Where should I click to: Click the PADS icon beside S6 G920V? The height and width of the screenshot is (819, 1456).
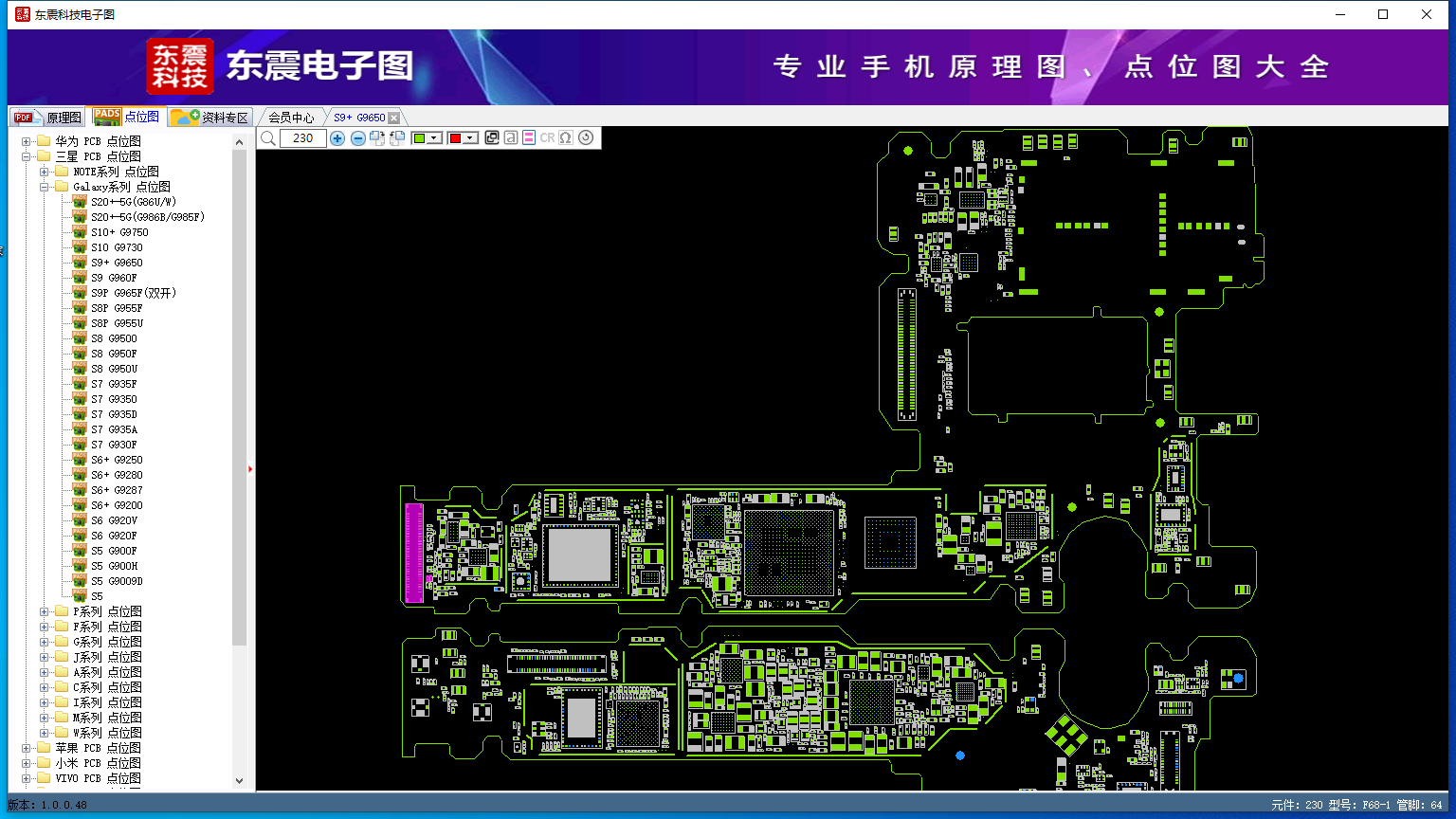click(x=80, y=520)
